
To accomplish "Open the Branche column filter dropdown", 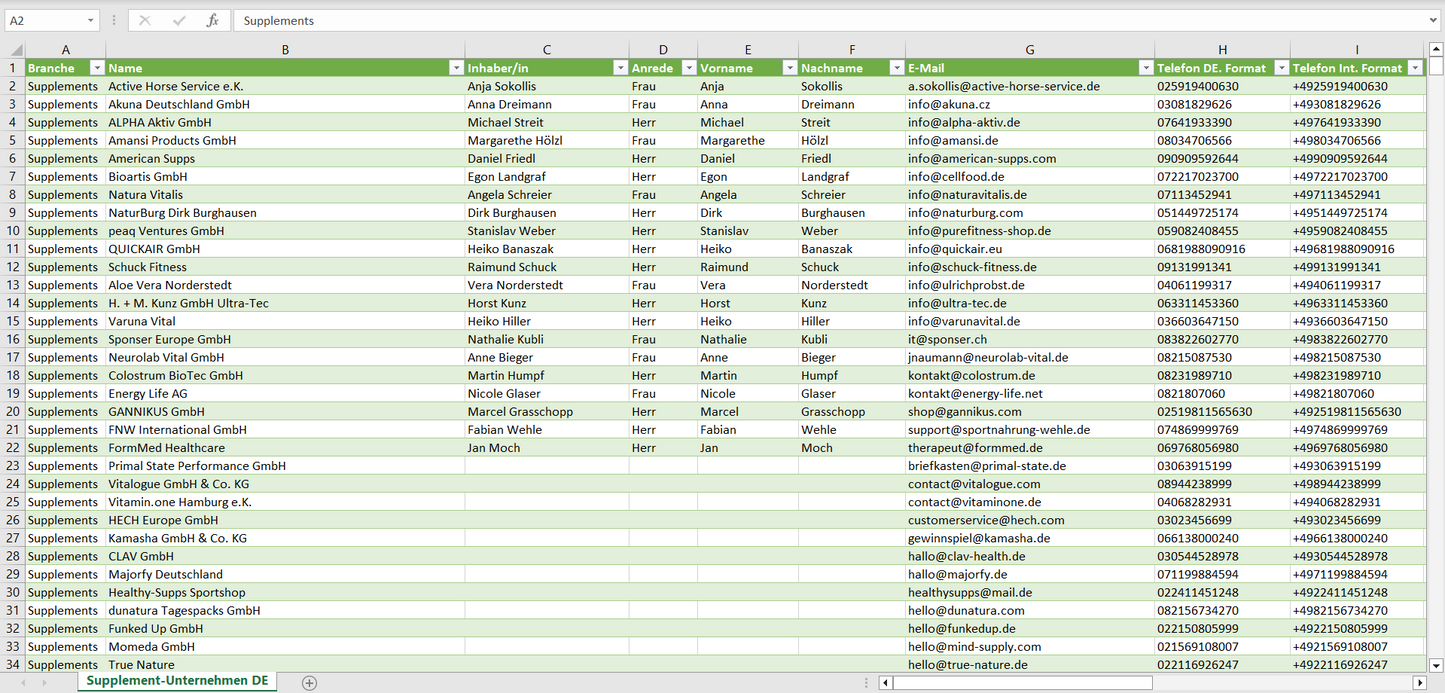I will click(x=97, y=68).
